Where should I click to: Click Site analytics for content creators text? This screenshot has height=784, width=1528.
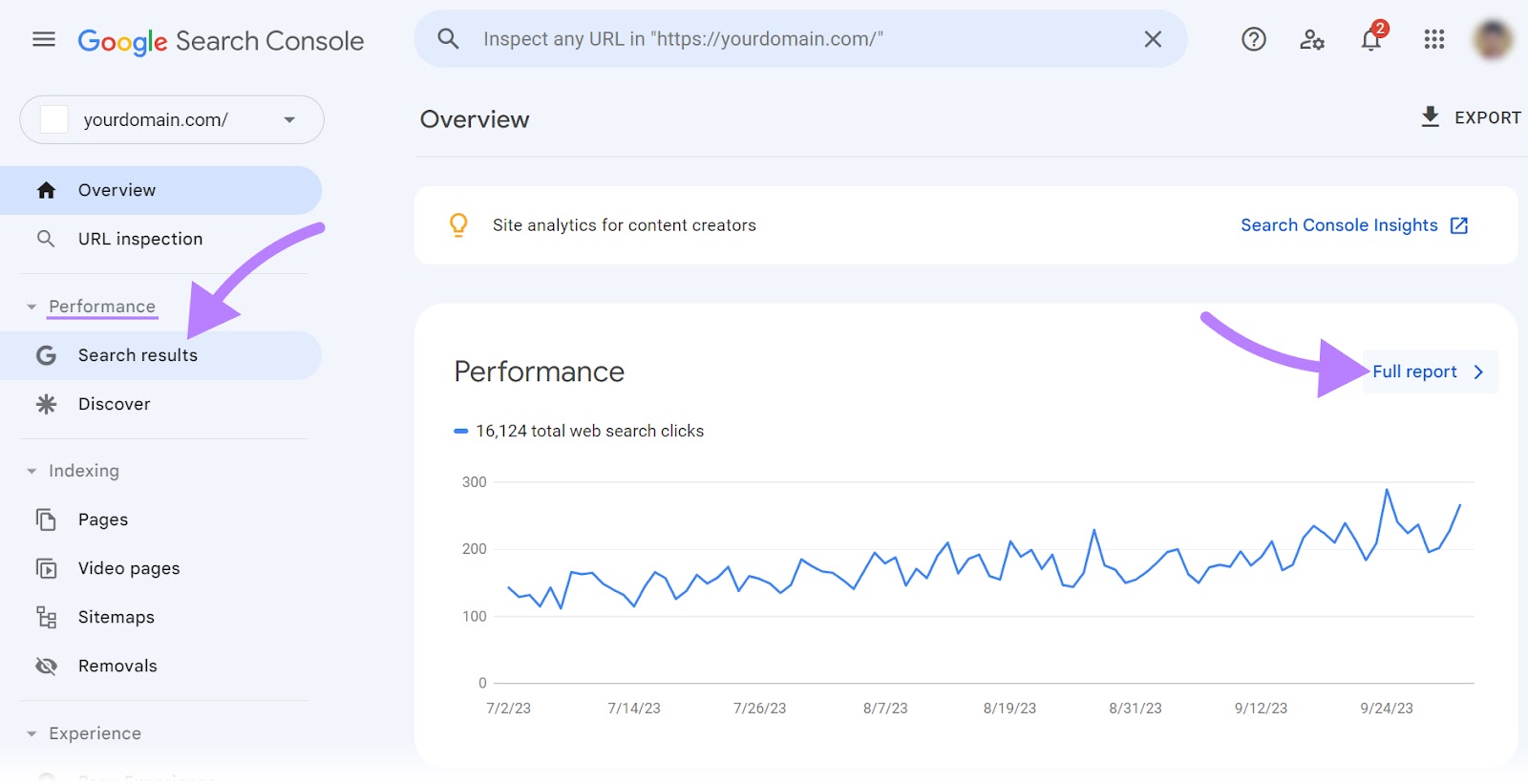(x=625, y=225)
